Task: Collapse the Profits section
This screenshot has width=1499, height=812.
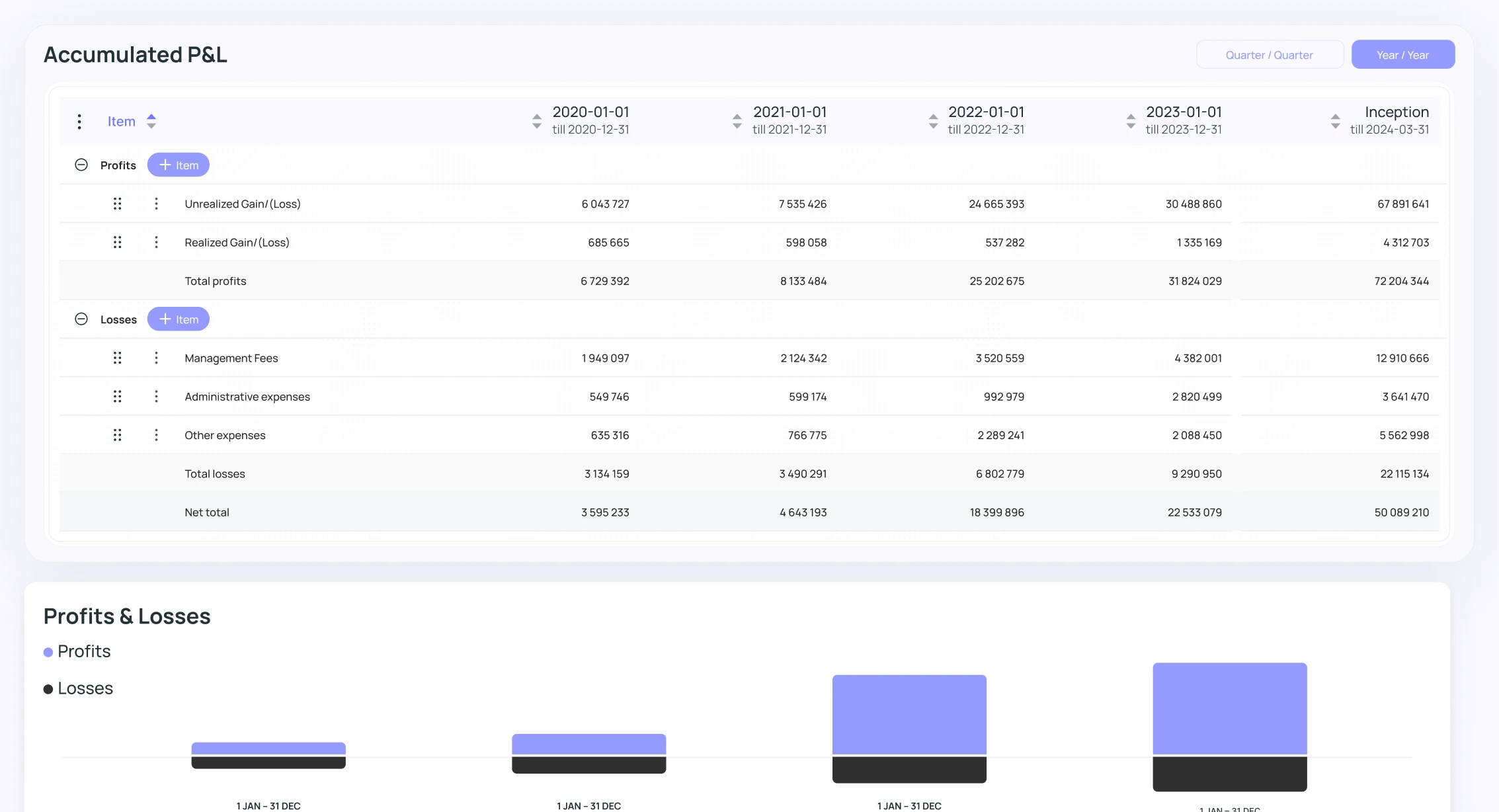Action: tap(81, 165)
